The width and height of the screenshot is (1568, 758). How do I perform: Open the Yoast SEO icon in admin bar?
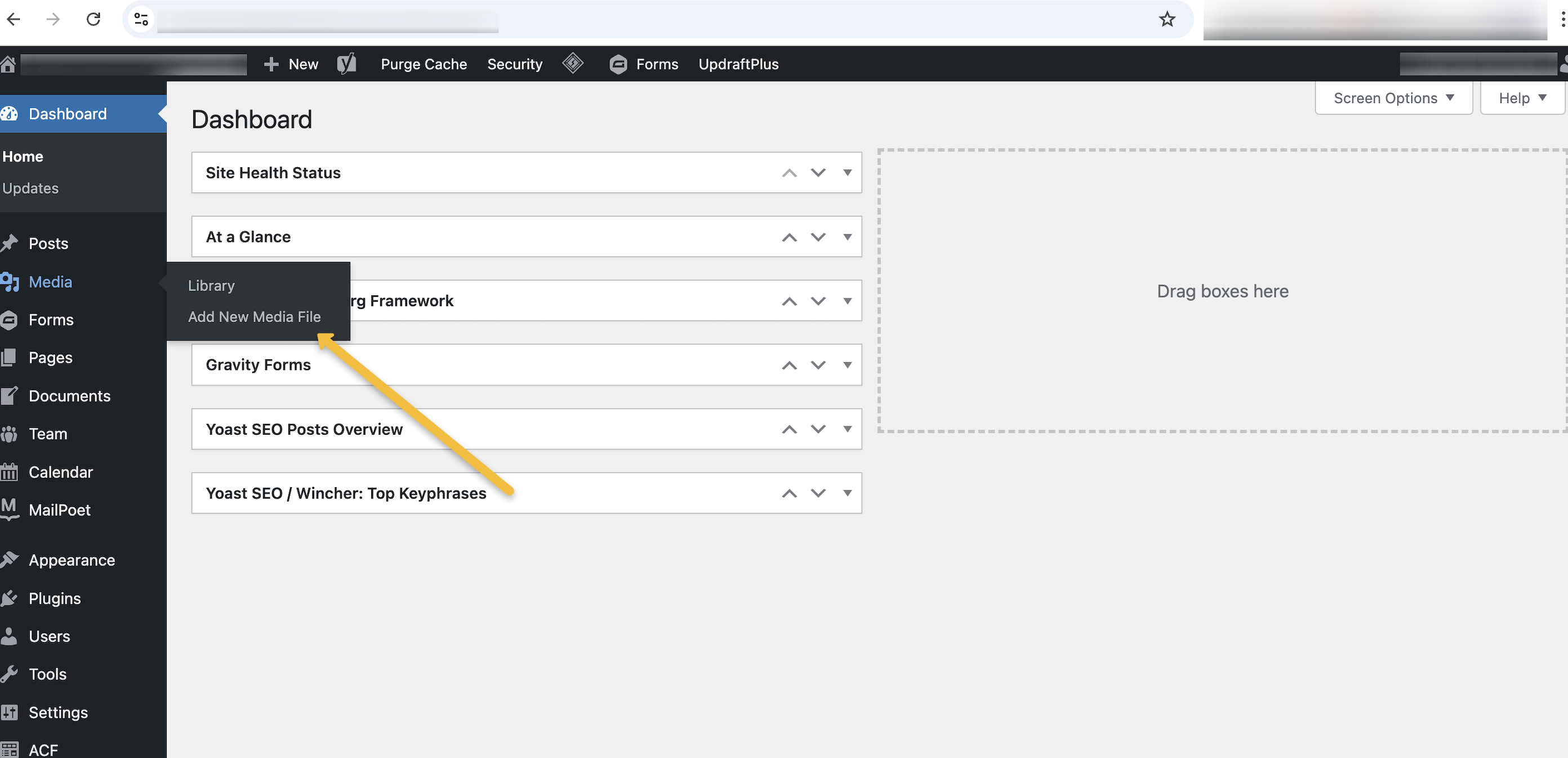[x=347, y=63]
